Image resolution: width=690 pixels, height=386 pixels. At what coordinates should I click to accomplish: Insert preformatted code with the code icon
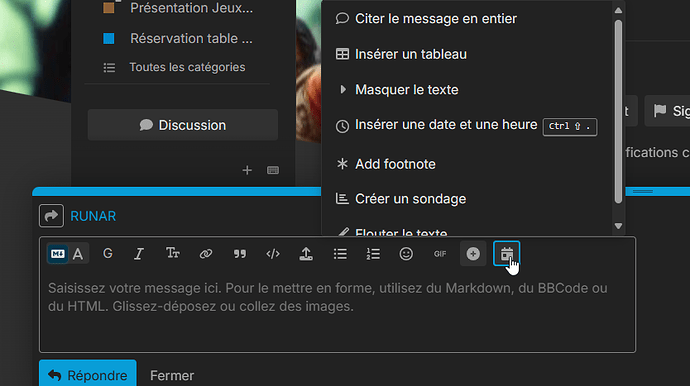pyautogui.click(x=273, y=254)
